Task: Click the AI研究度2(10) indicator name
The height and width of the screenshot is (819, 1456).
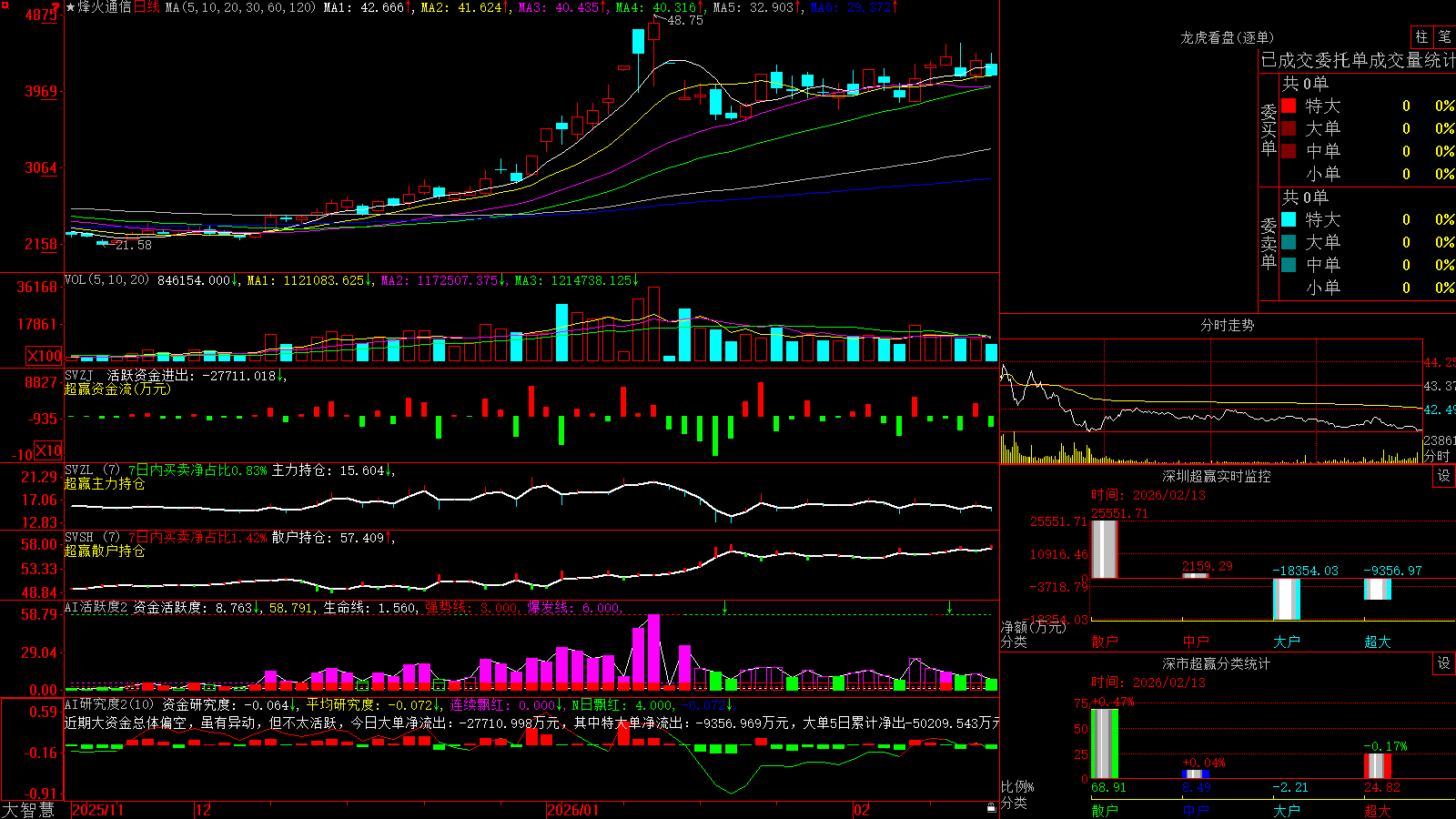Action: click(109, 704)
